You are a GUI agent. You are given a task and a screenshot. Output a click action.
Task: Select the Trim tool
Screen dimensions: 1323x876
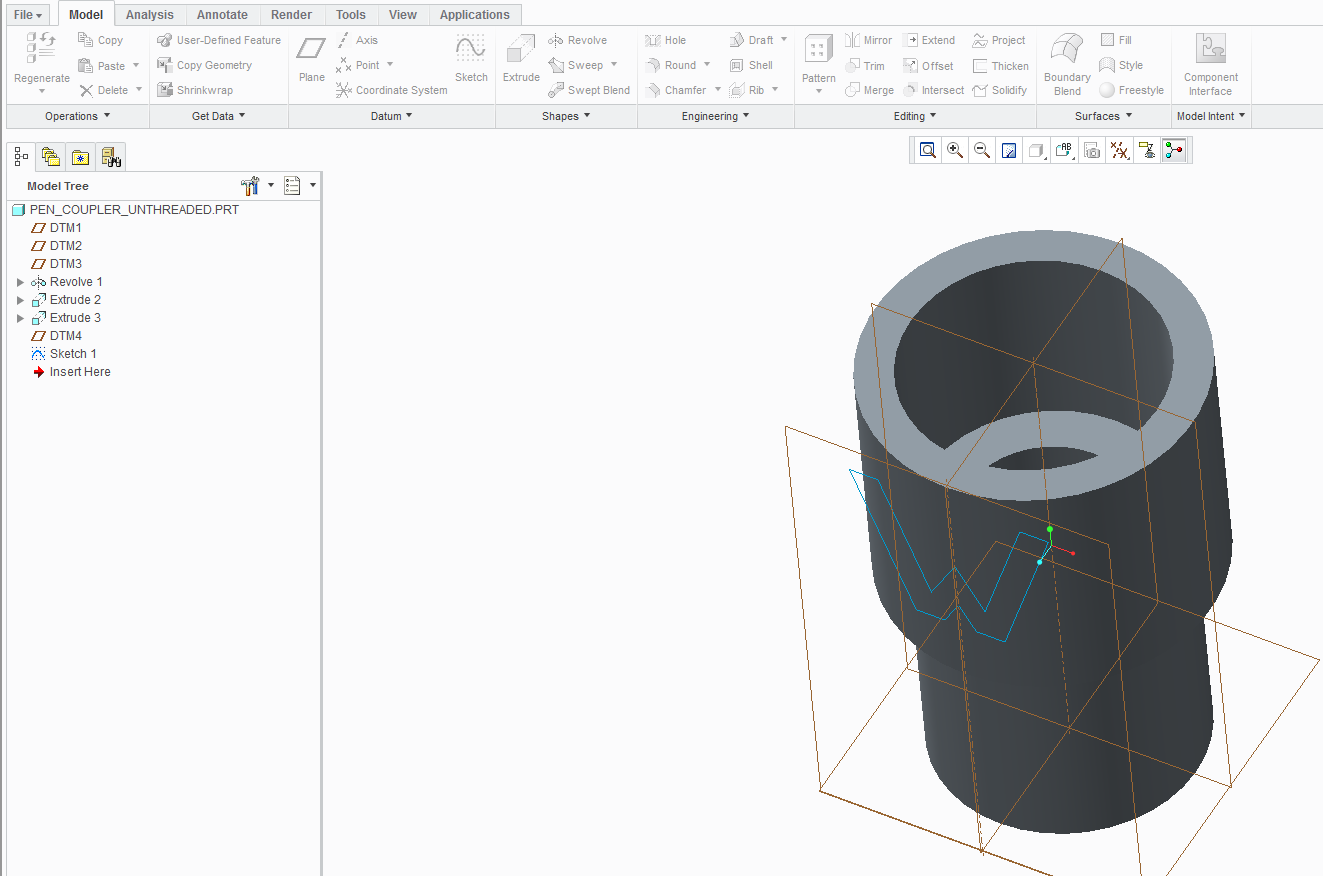[x=865, y=65]
